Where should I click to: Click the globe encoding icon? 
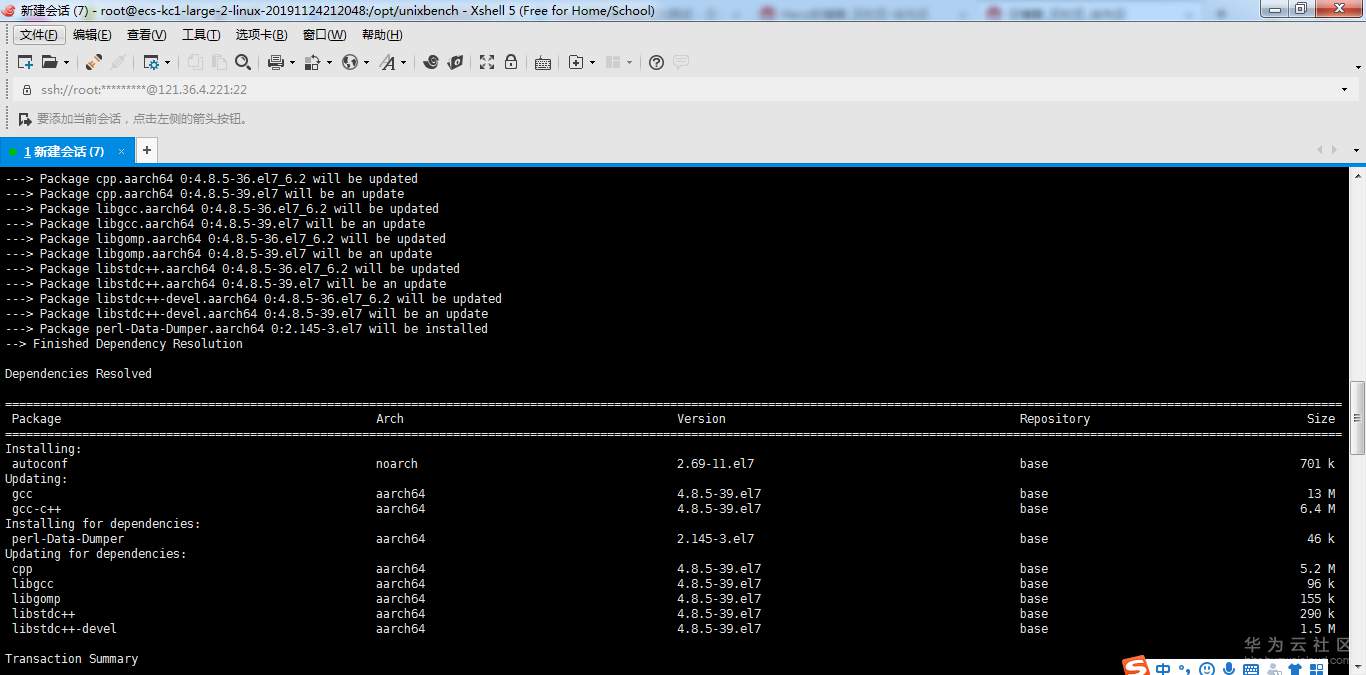[x=350, y=62]
